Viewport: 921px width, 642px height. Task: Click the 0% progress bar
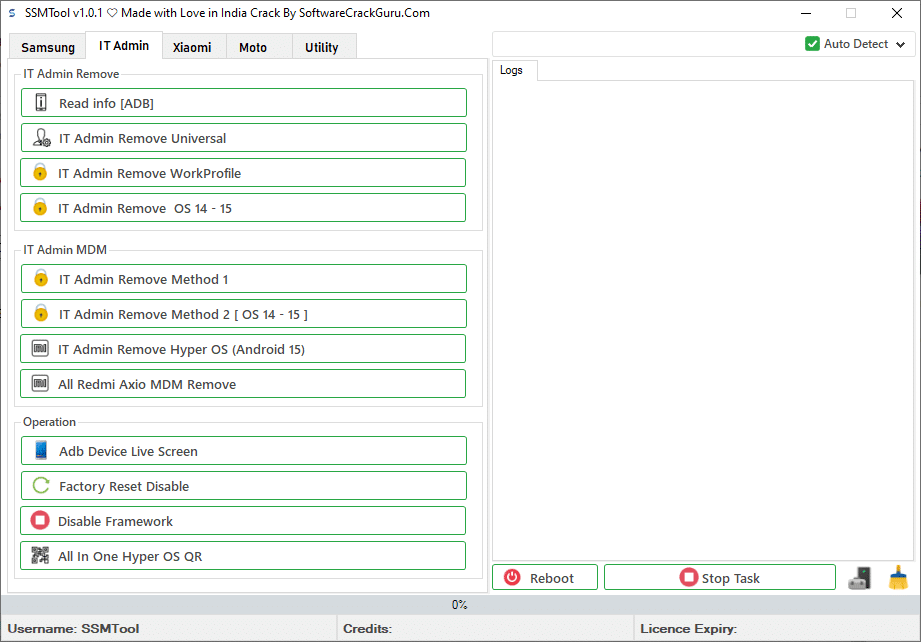pyautogui.click(x=460, y=604)
